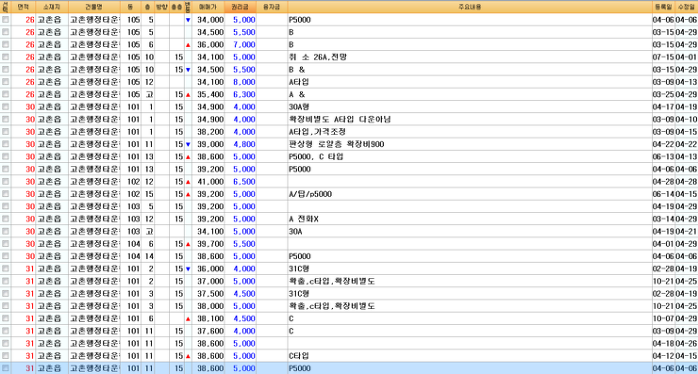Viewport: 698px width, 374px height.
Task: Click the 38,200 price cell
Action: click(x=209, y=132)
